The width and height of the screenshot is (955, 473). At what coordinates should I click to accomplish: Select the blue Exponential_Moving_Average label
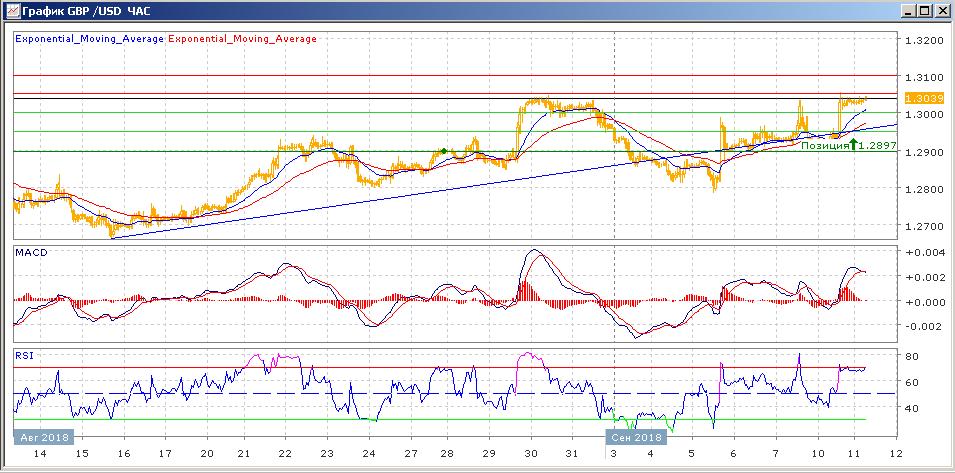point(89,39)
